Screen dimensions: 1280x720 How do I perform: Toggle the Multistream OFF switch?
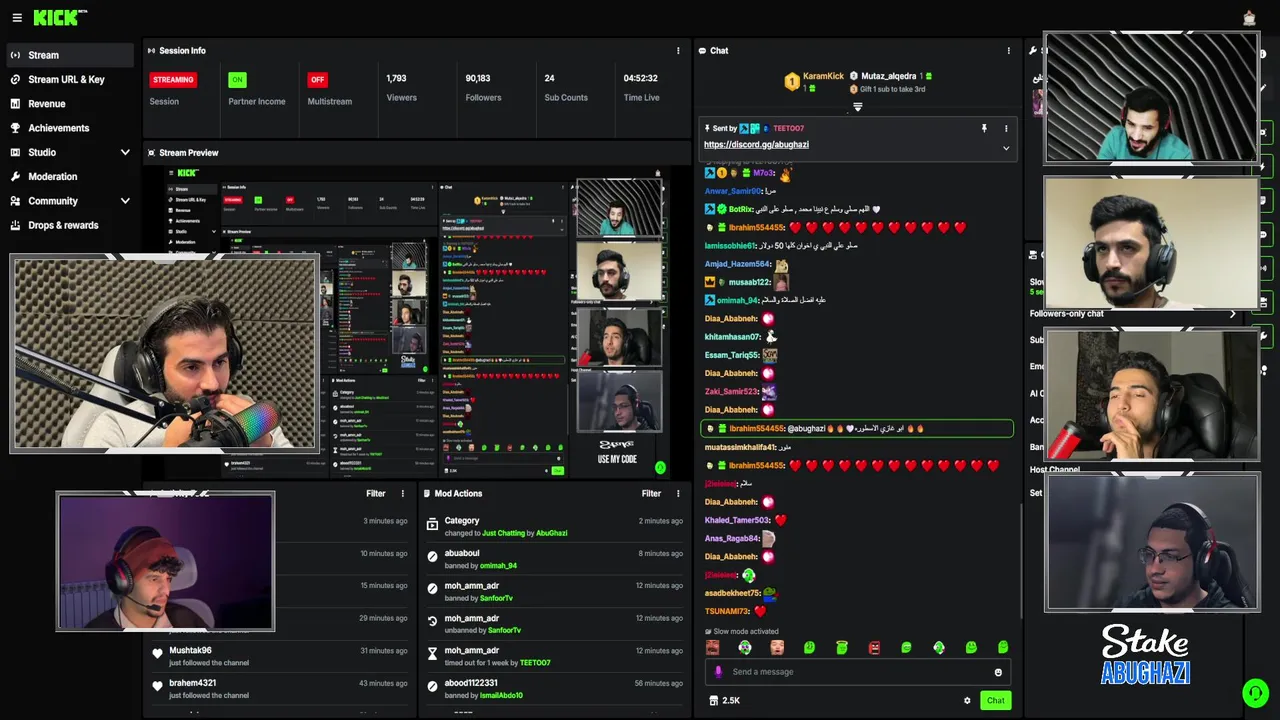(317, 80)
